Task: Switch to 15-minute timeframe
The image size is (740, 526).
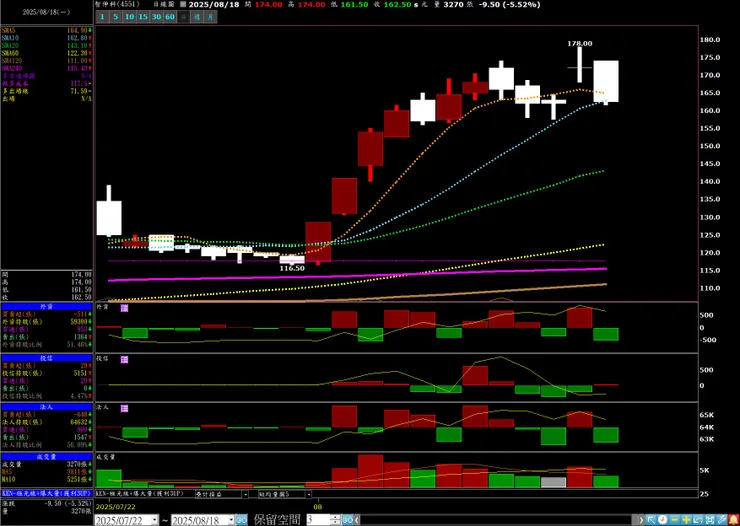Action: [143, 17]
